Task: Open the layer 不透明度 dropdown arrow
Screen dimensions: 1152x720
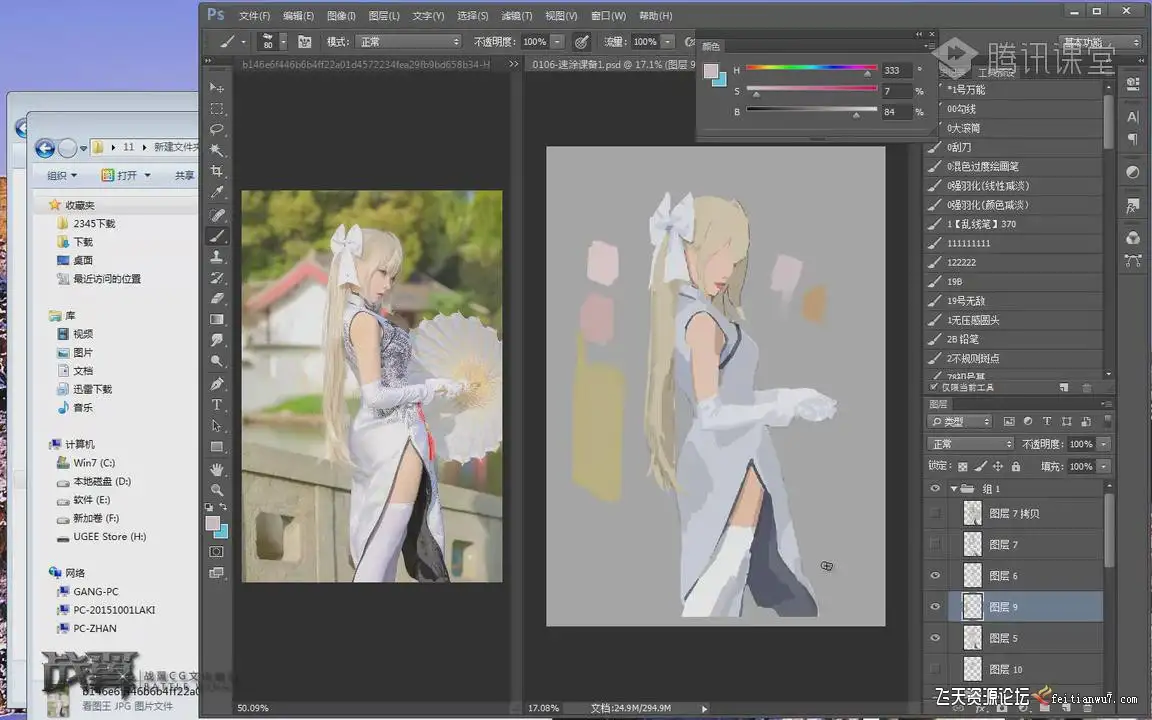Action: click(x=1104, y=444)
